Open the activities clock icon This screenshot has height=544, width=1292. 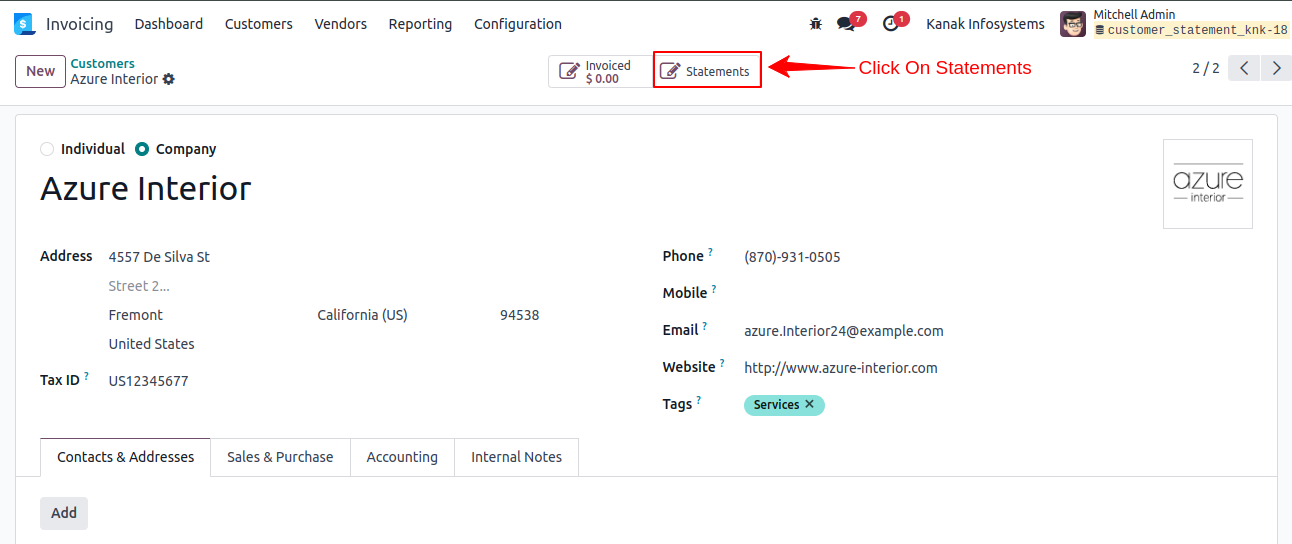click(x=890, y=24)
